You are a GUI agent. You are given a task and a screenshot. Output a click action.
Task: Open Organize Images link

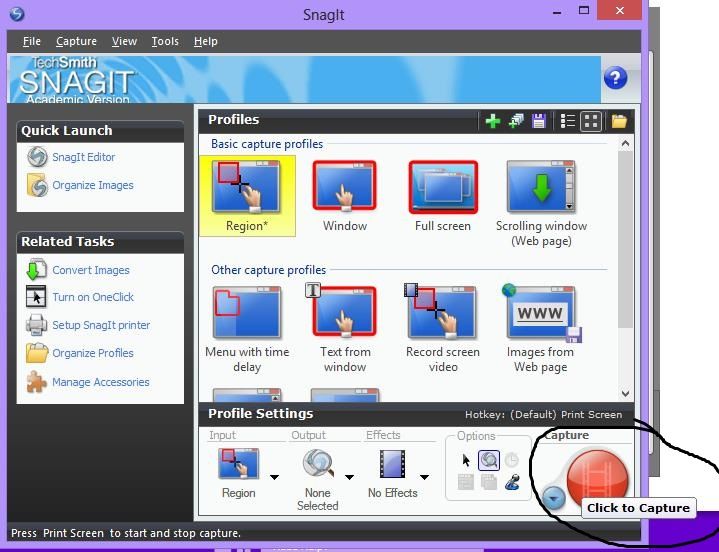tap(93, 185)
